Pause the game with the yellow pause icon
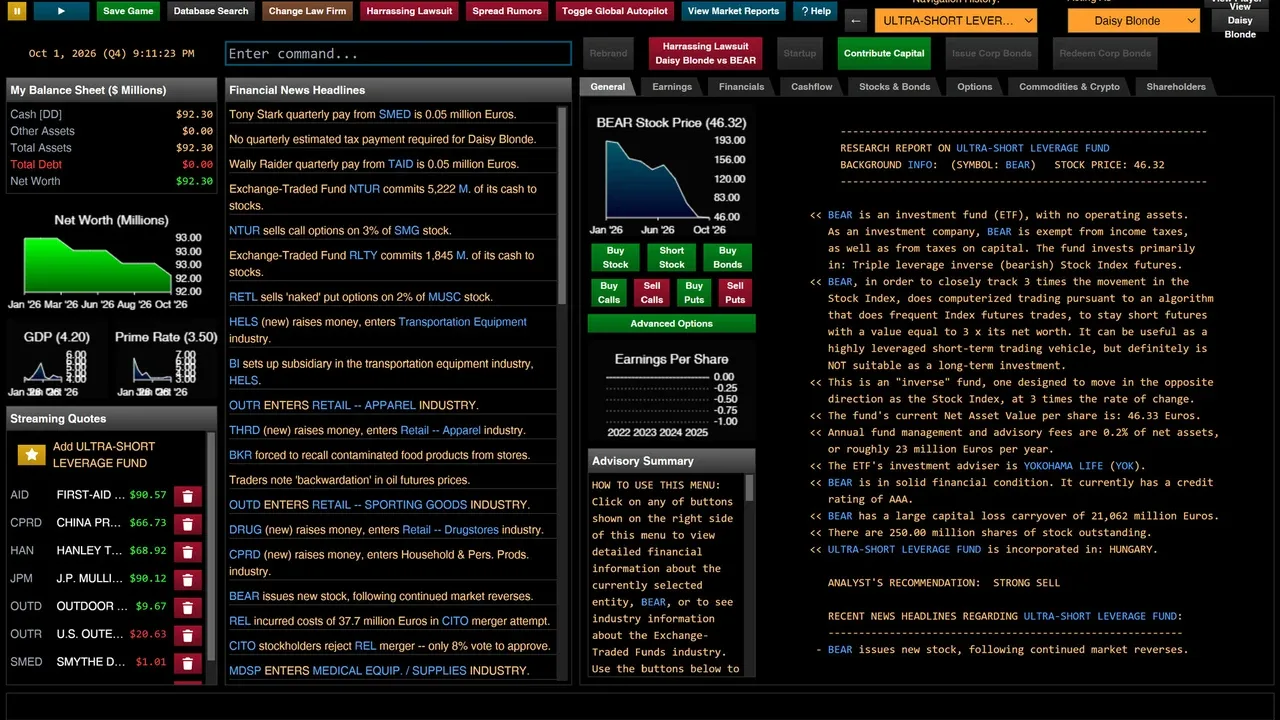Screen dimensions: 1280x720 click(17, 11)
